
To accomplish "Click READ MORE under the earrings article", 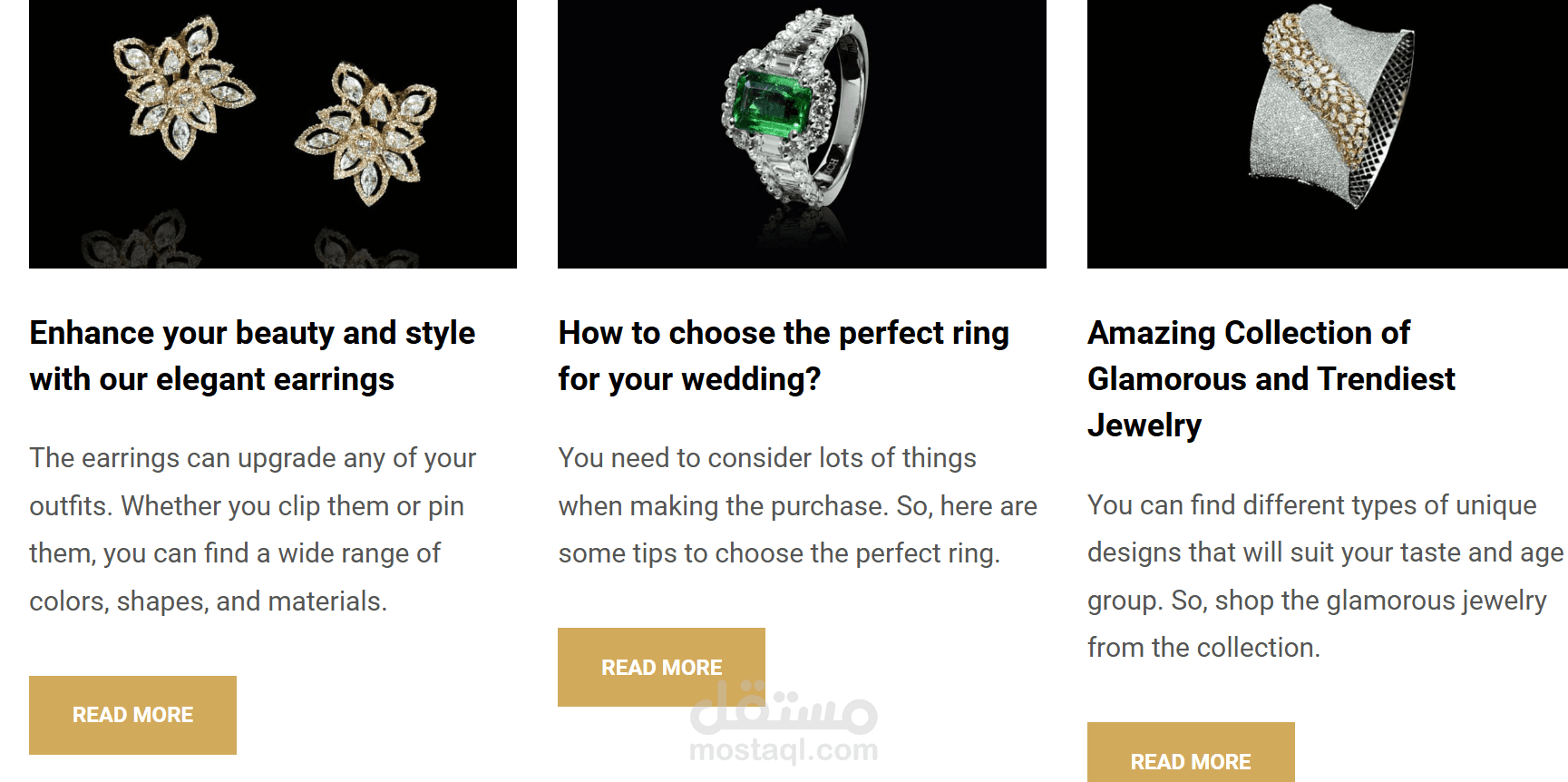I will [x=132, y=715].
